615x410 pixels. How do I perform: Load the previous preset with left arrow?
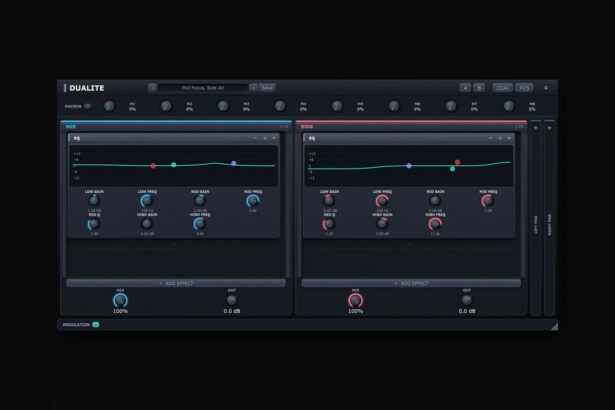(x=153, y=88)
